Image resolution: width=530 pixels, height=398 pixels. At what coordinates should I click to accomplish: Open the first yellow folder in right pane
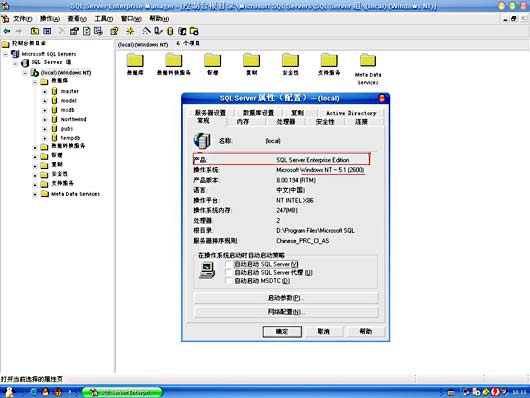click(135, 61)
